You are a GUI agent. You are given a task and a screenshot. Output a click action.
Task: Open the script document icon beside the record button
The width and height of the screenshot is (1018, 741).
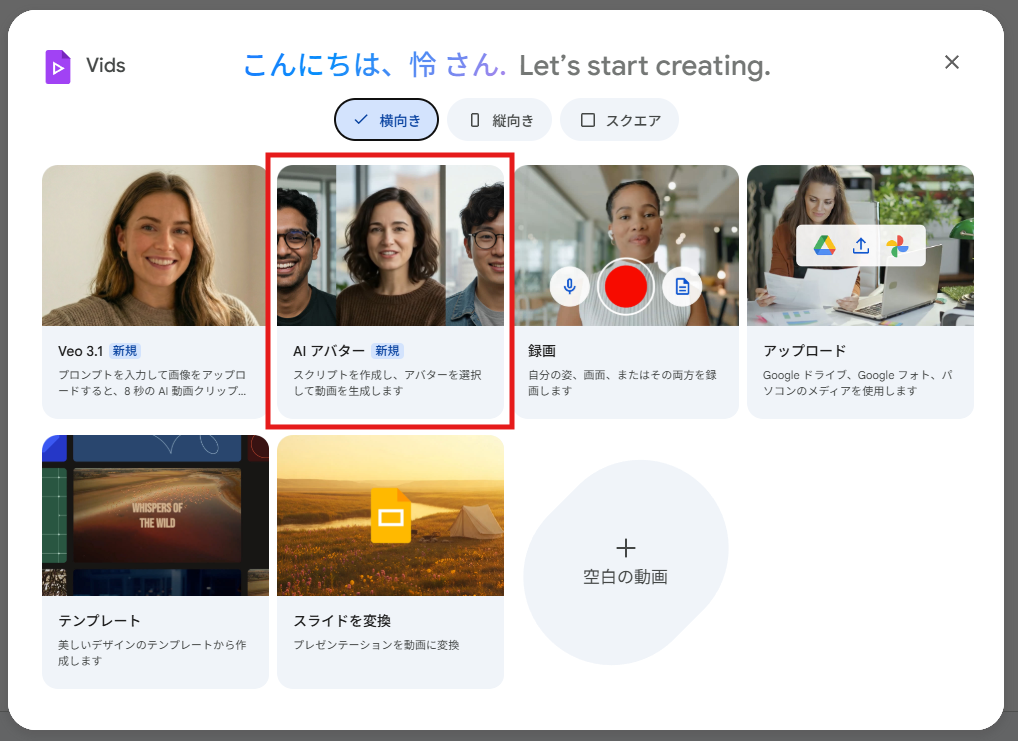pos(683,286)
